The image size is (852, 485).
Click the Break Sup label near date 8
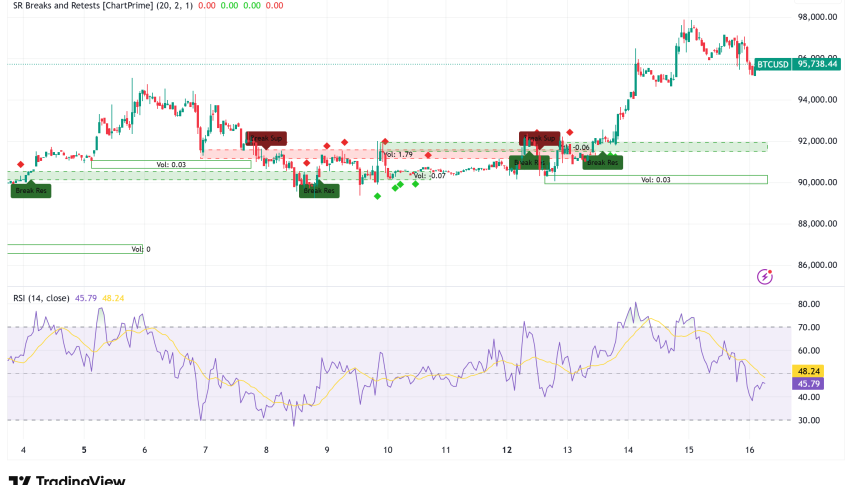click(267, 138)
